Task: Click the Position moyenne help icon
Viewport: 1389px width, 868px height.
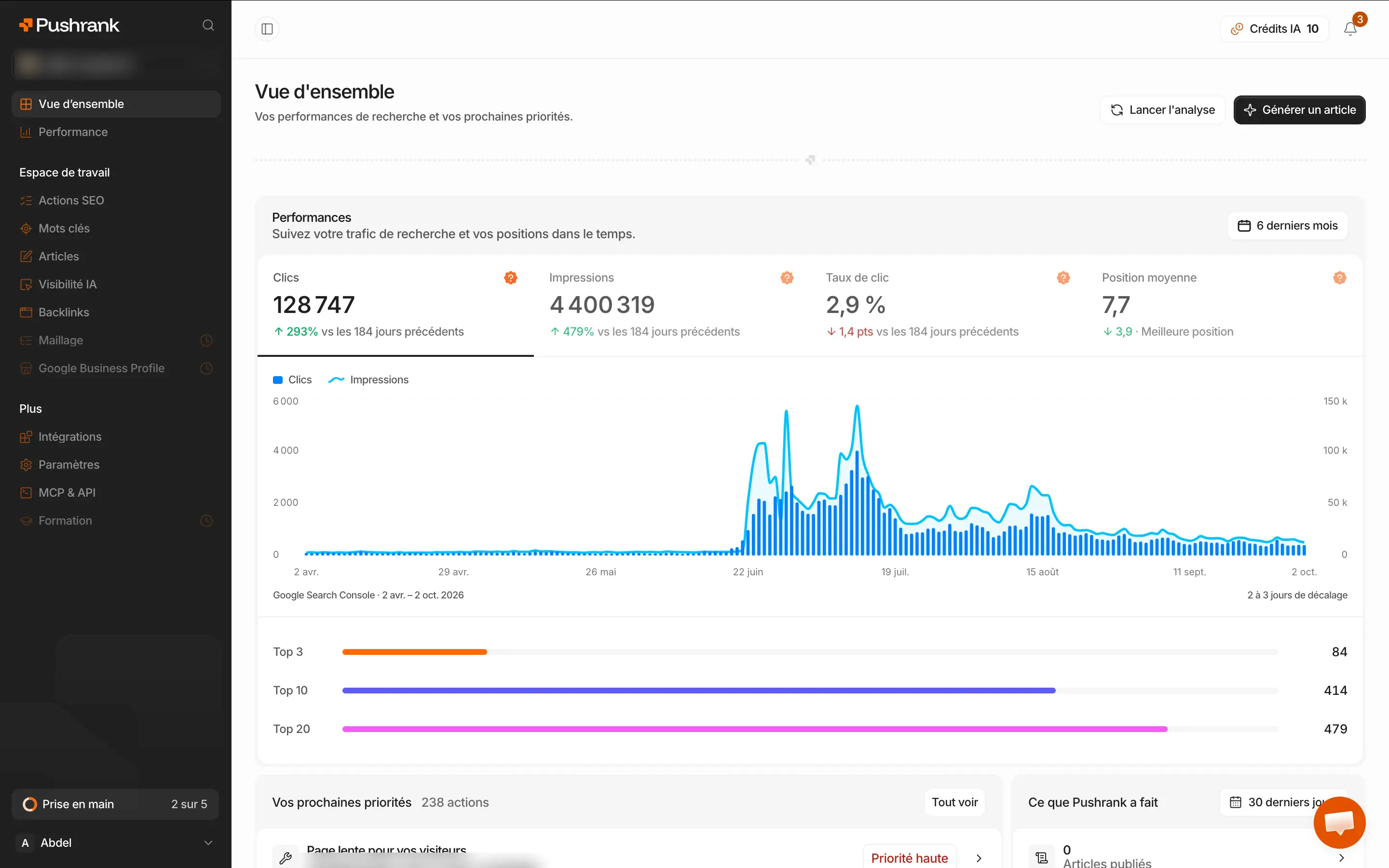Action: (x=1339, y=278)
